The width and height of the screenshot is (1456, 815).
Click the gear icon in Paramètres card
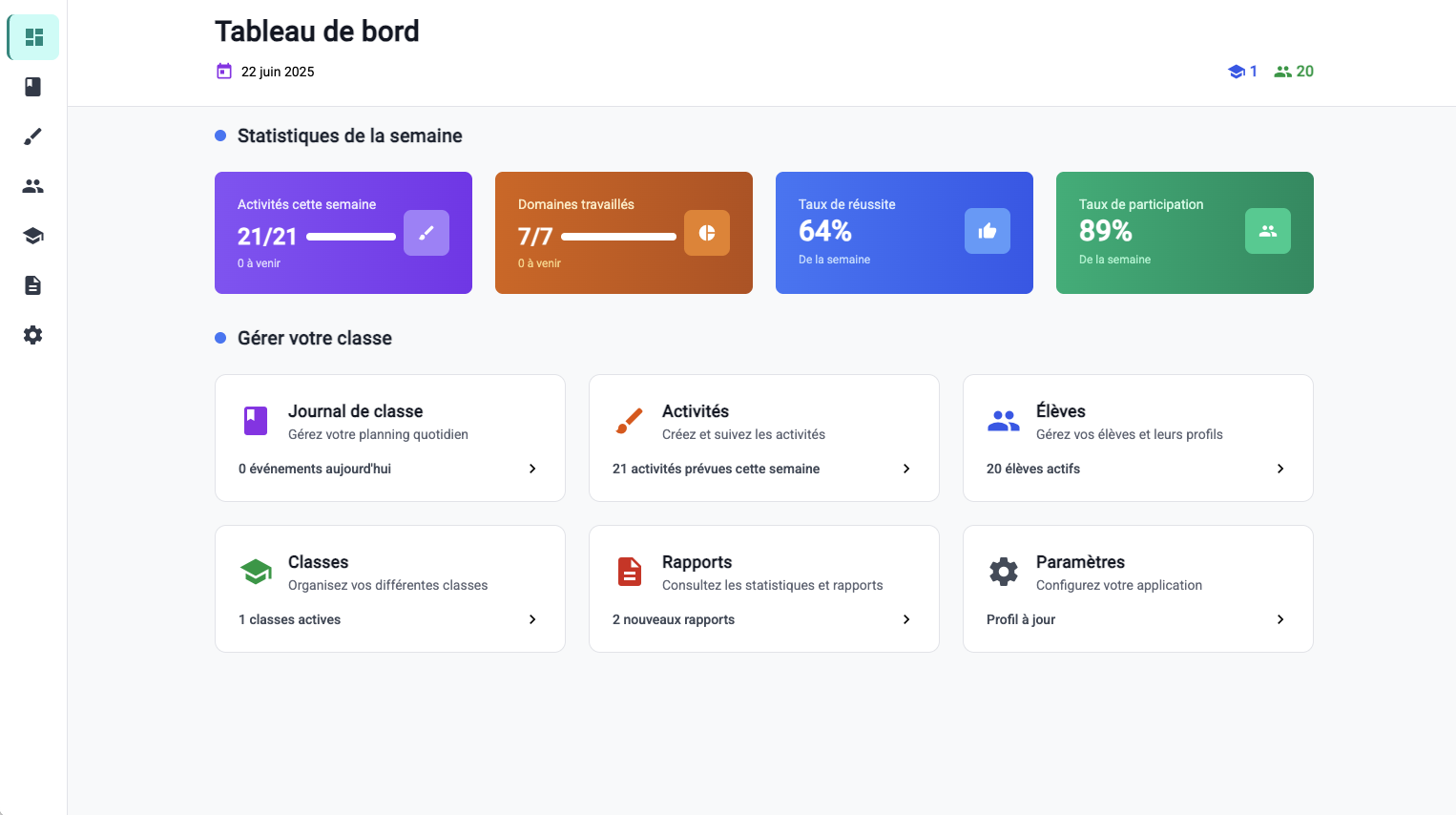[1004, 572]
